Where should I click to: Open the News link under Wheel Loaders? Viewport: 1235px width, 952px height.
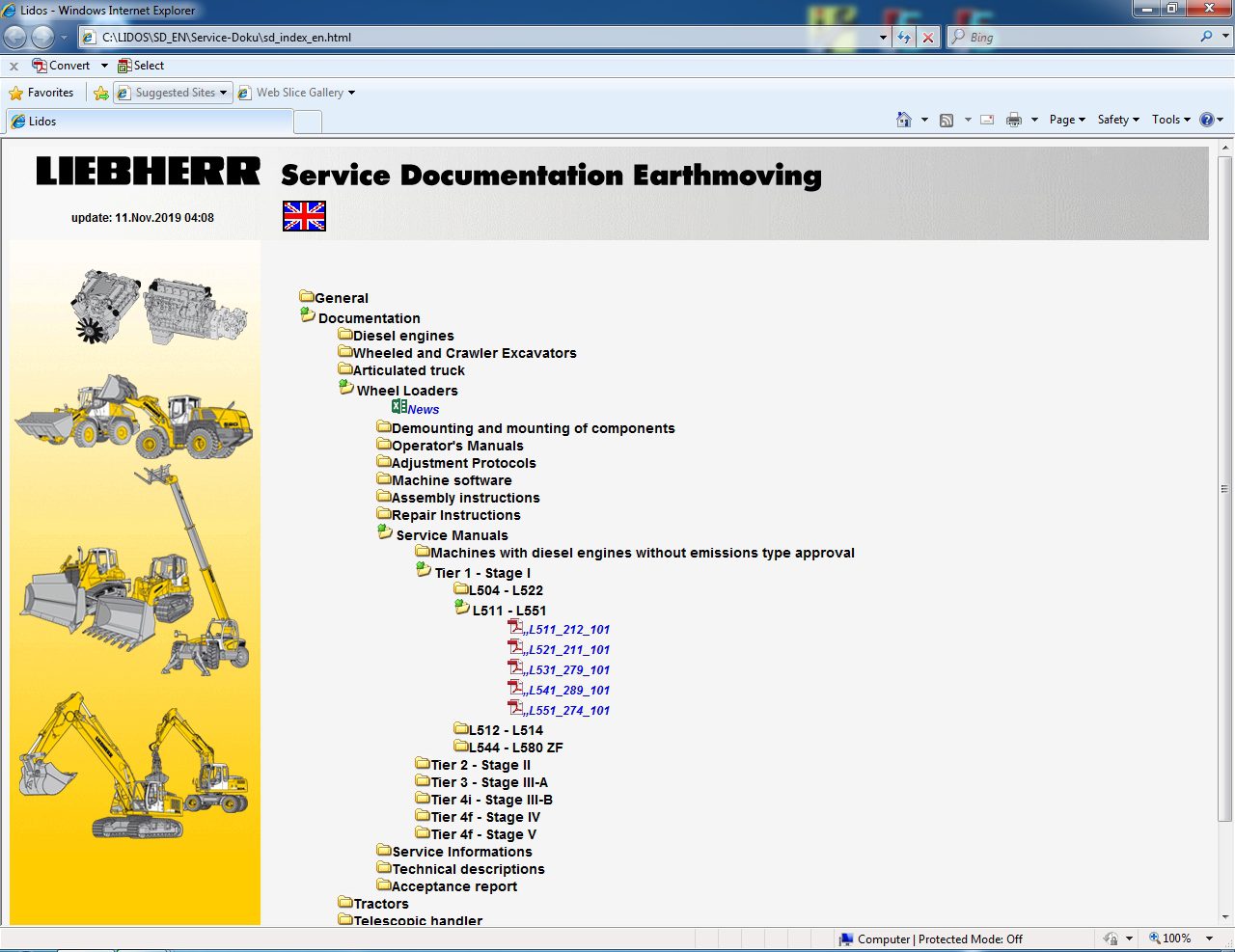point(423,409)
